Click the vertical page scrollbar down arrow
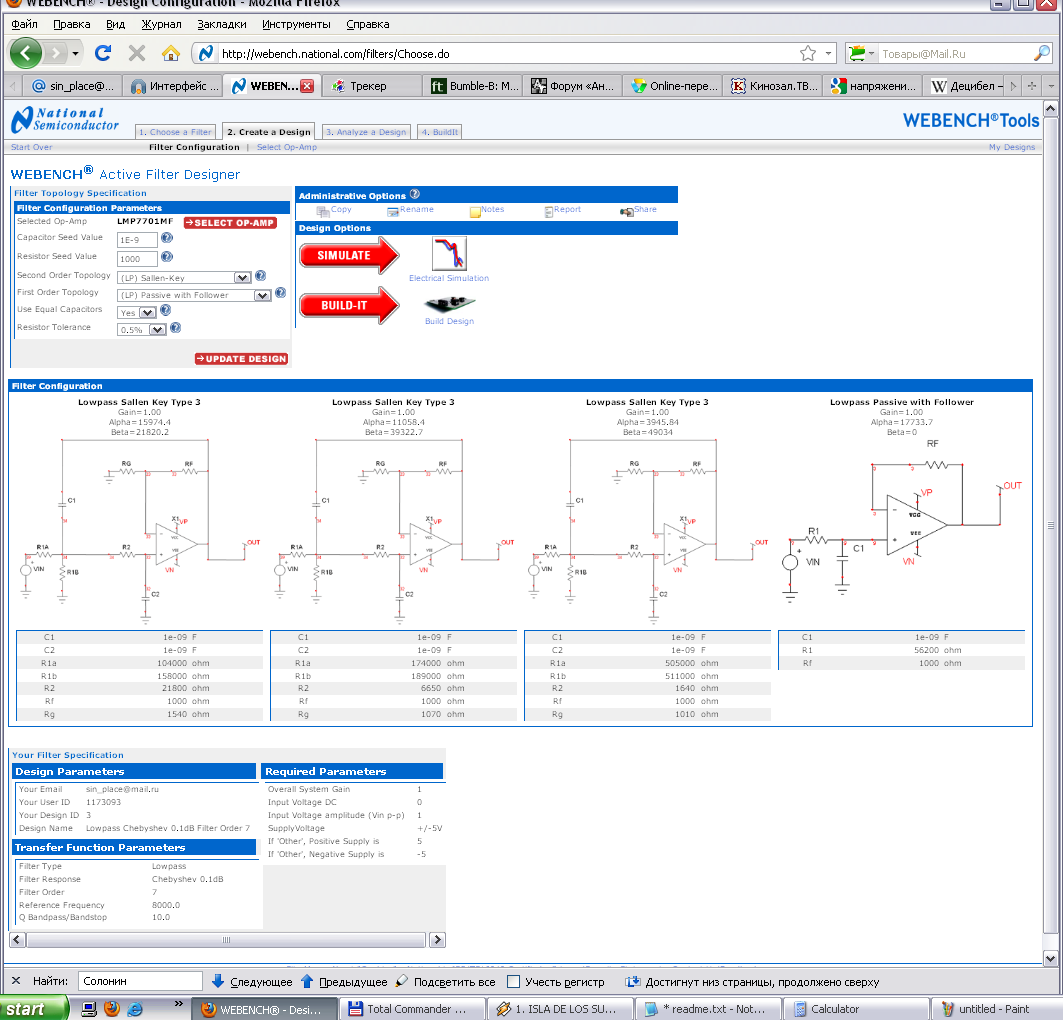The image size is (1063, 1020). [x=1050, y=958]
